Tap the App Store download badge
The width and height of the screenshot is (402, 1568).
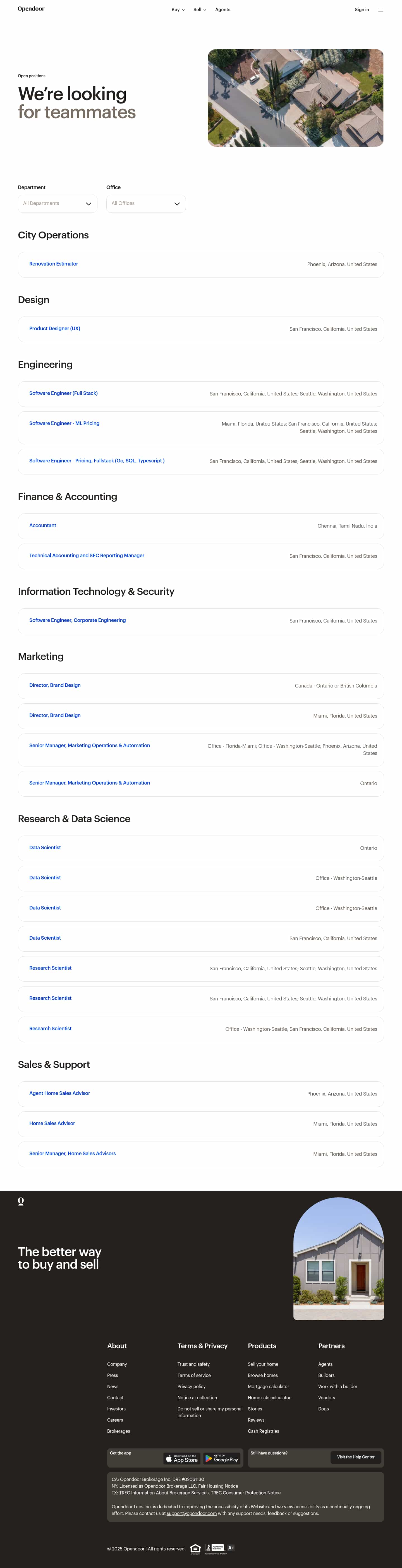click(x=181, y=1458)
